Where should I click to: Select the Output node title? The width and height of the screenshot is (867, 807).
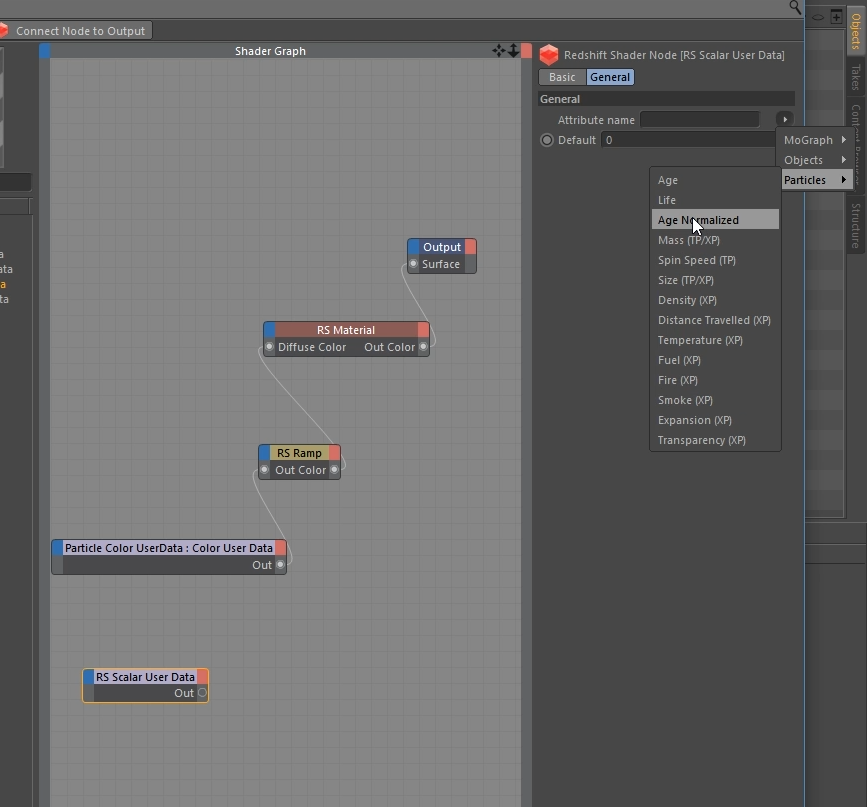click(442, 247)
